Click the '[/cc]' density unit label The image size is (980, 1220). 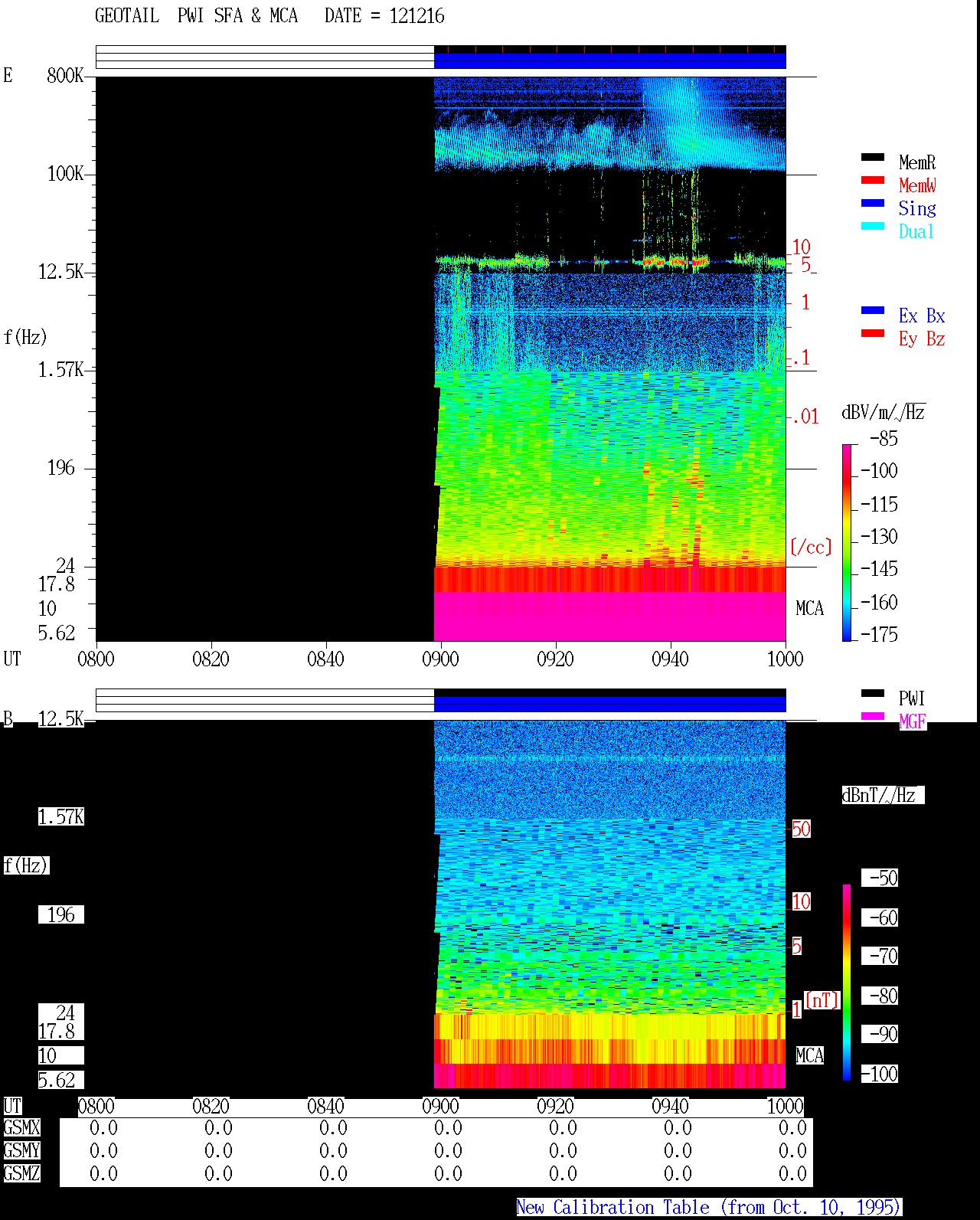[x=811, y=547]
